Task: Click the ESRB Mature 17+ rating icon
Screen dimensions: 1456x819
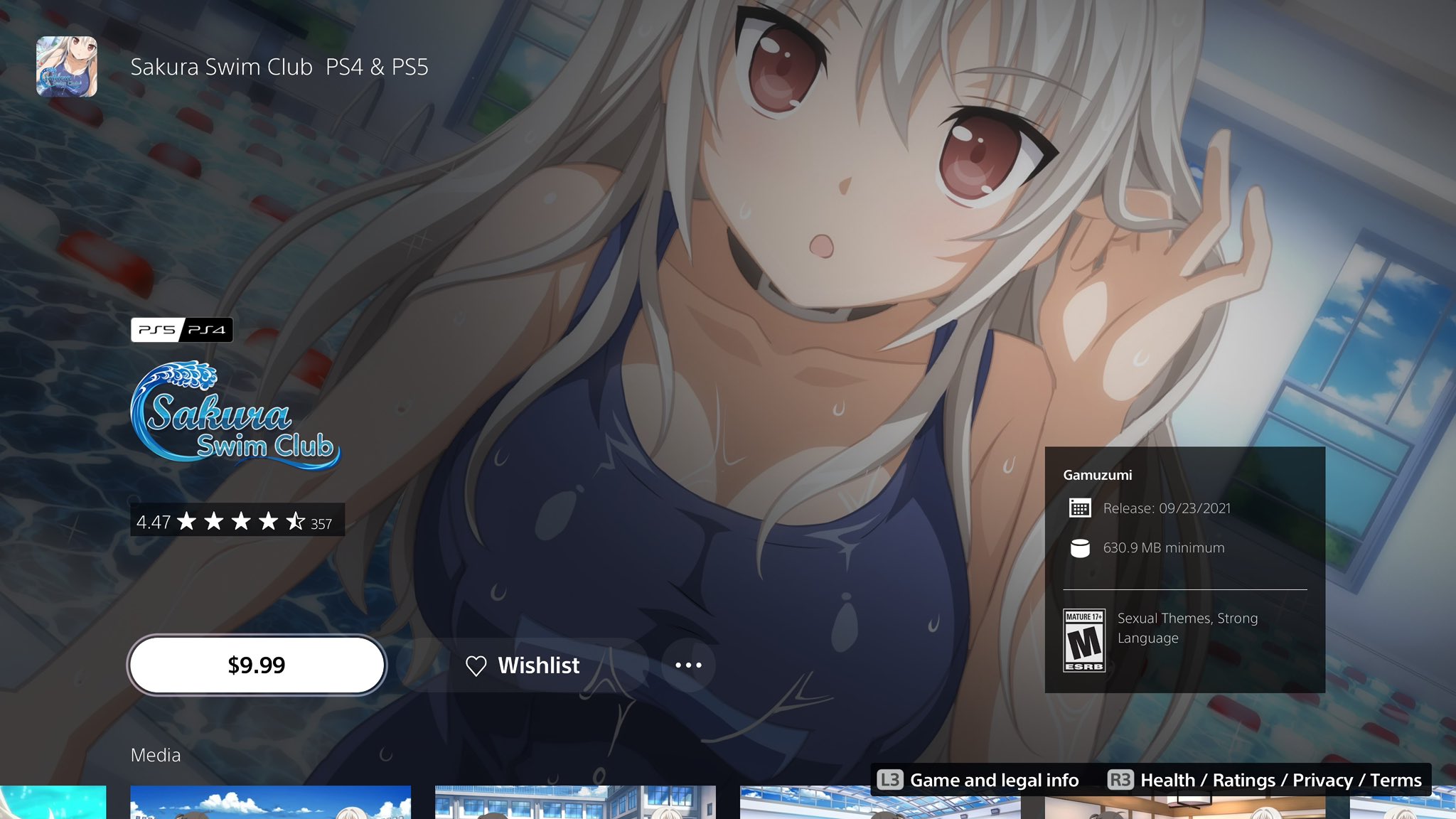Action: pyautogui.click(x=1083, y=640)
